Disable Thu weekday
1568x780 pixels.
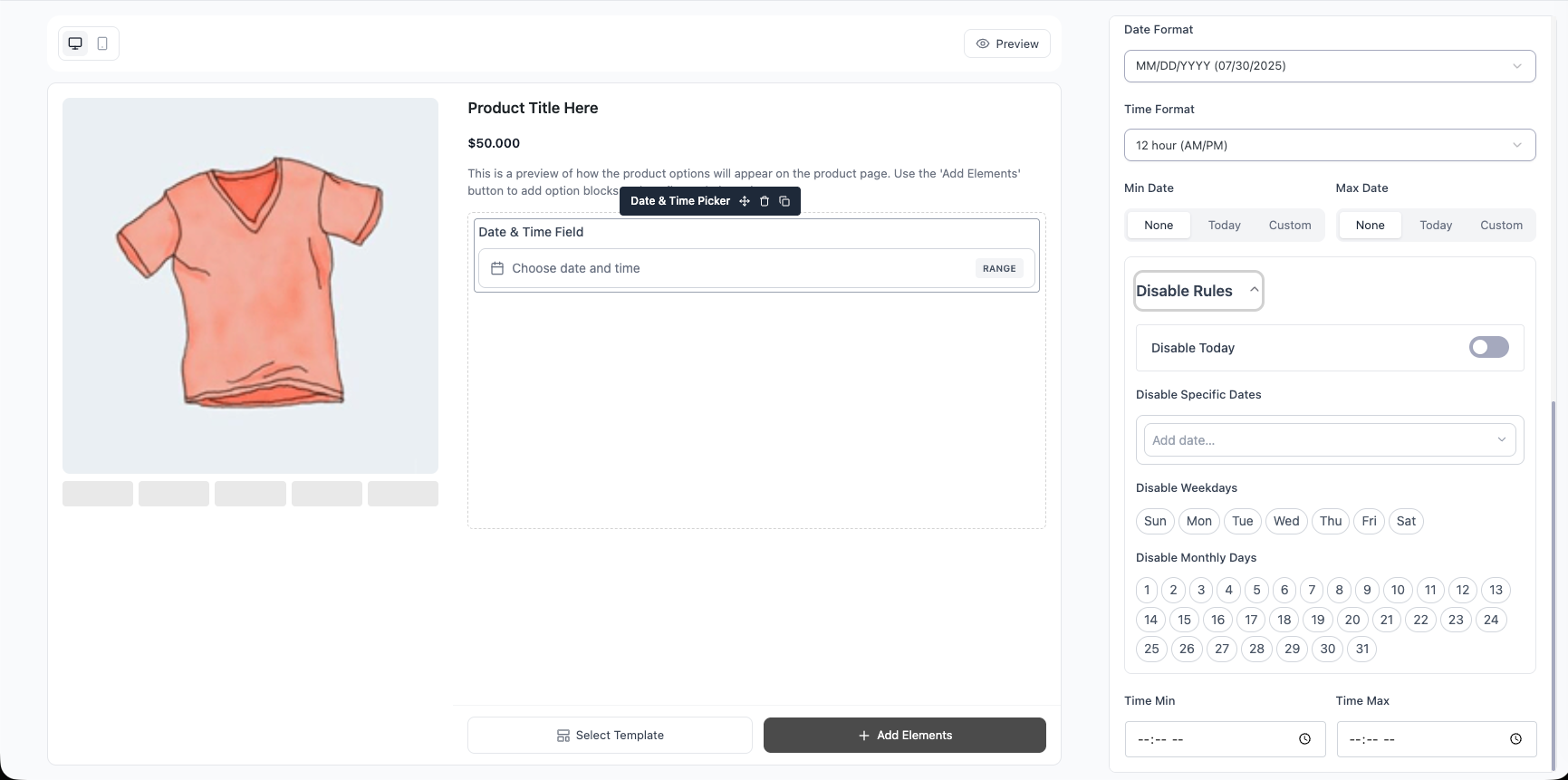tap(1331, 521)
